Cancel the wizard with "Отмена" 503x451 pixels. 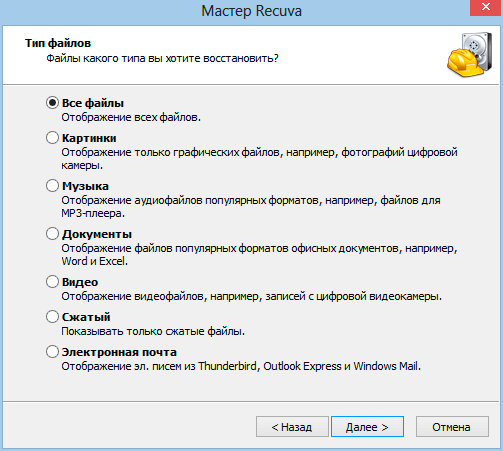(452, 427)
